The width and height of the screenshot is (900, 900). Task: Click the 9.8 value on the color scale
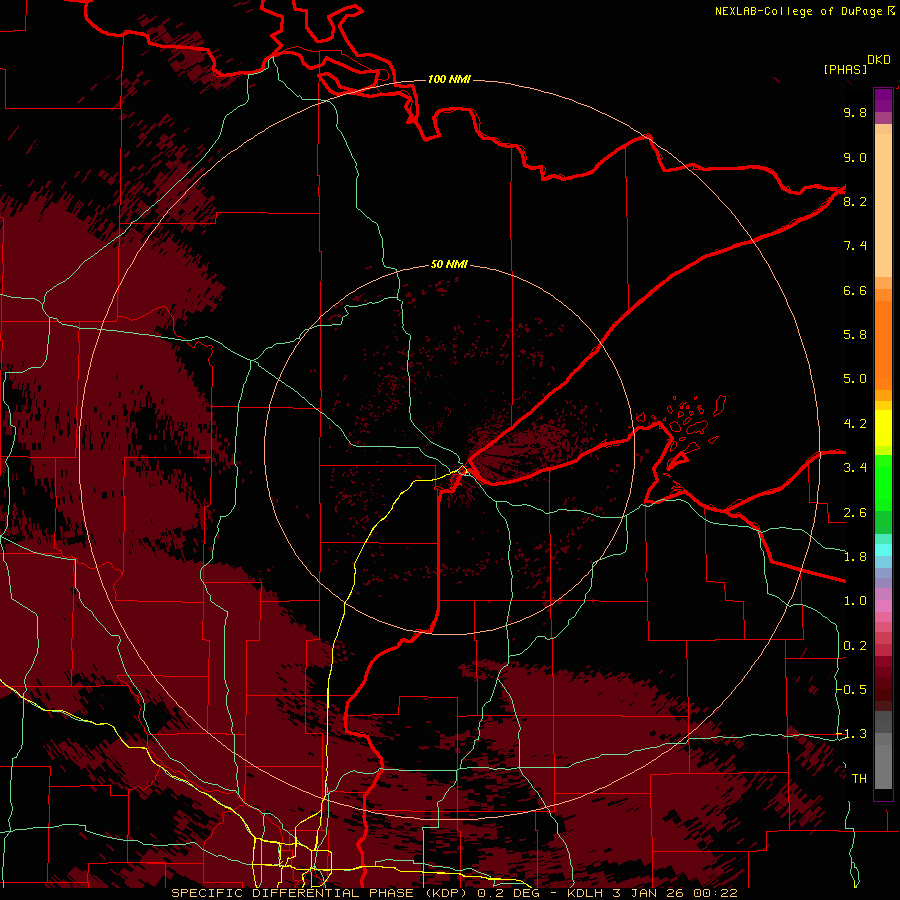point(855,112)
